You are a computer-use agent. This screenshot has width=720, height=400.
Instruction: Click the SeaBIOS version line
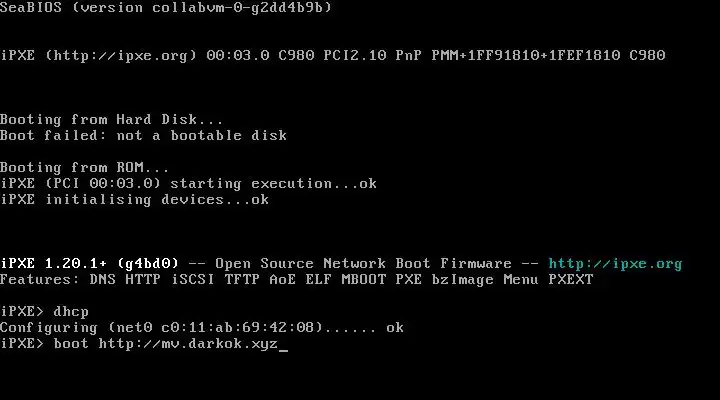pyautogui.click(x=166, y=7)
